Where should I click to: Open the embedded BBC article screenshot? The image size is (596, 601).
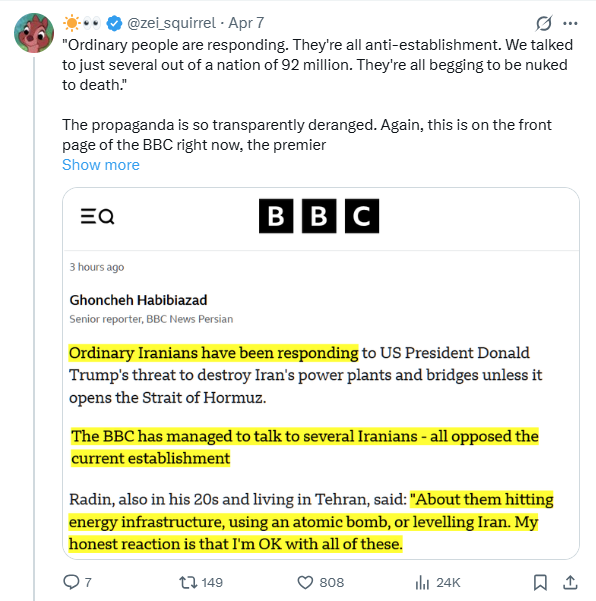(x=321, y=373)
